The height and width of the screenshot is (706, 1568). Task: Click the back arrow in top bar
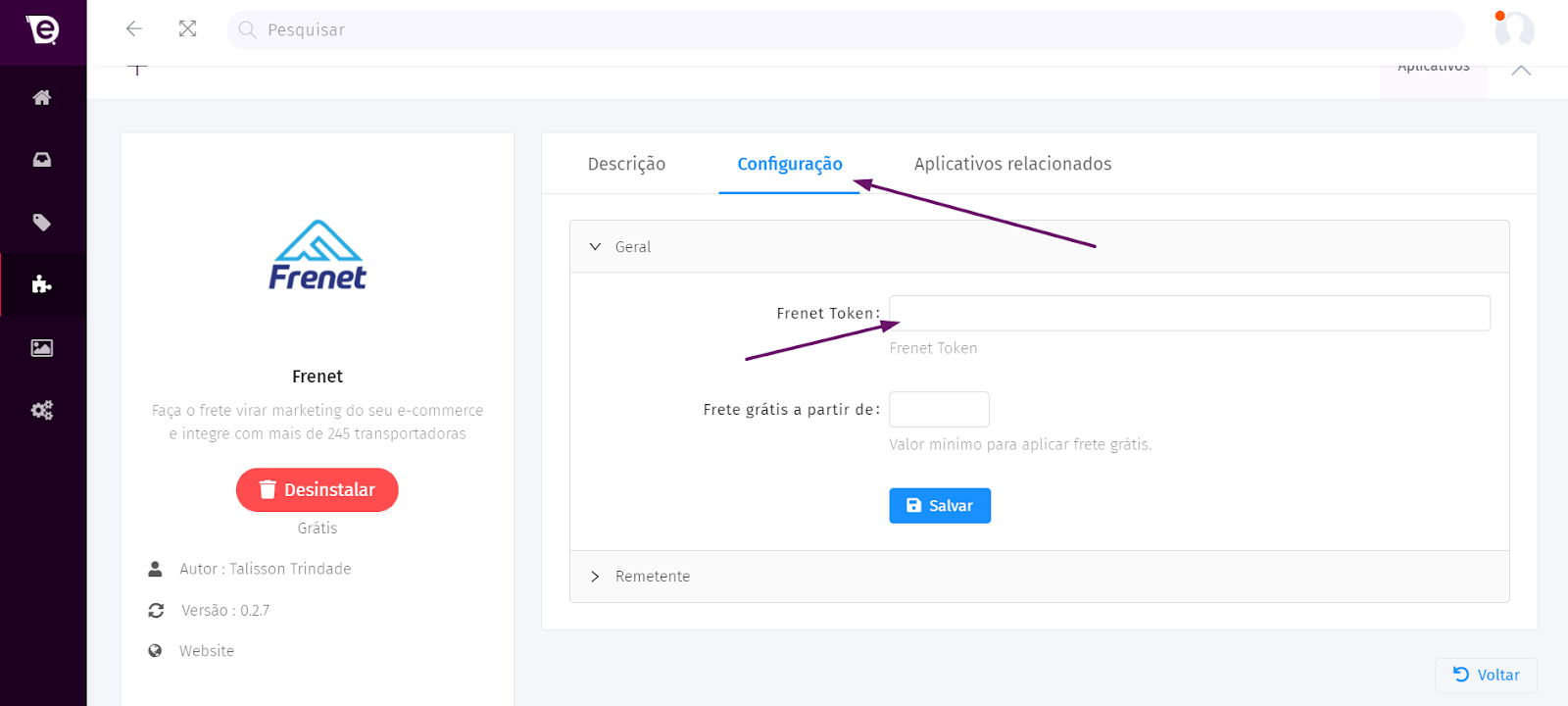(x=134, y=29)
